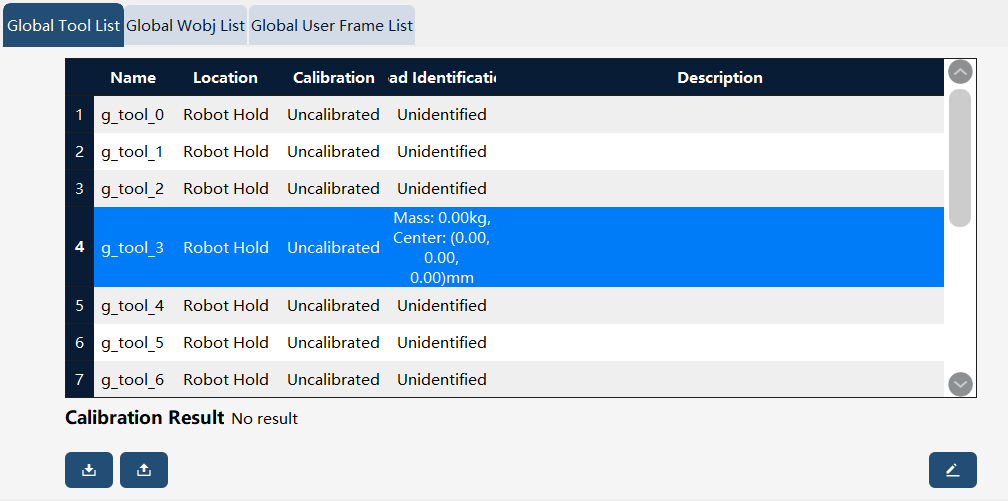Screen dimensions: 1008x501
Task: Click the scroll down arrow of the tool table
Action: tap(960, 384)
